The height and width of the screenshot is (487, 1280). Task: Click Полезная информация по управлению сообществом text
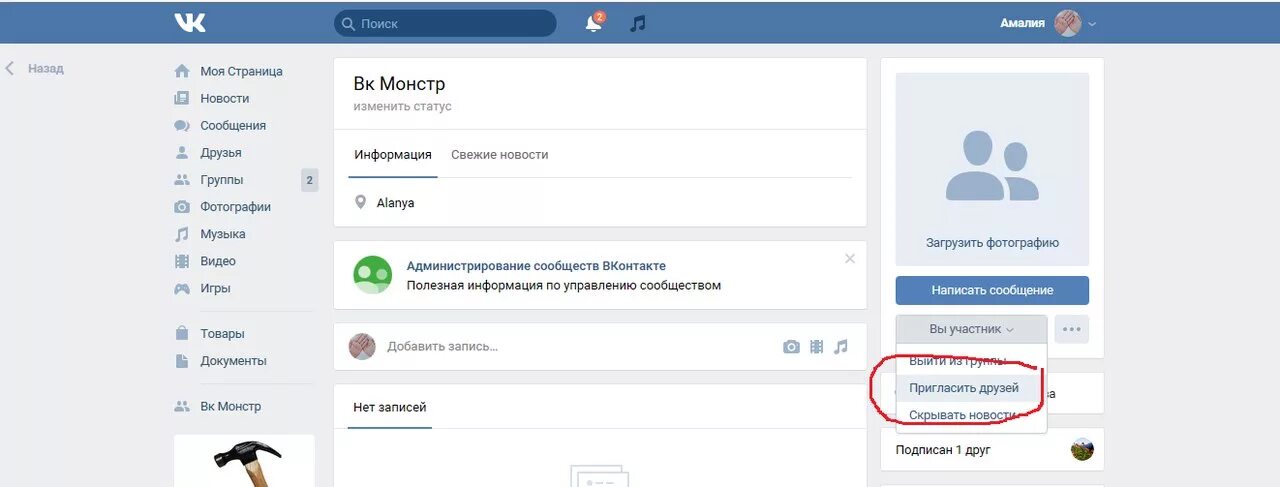(x=563, y=285)
